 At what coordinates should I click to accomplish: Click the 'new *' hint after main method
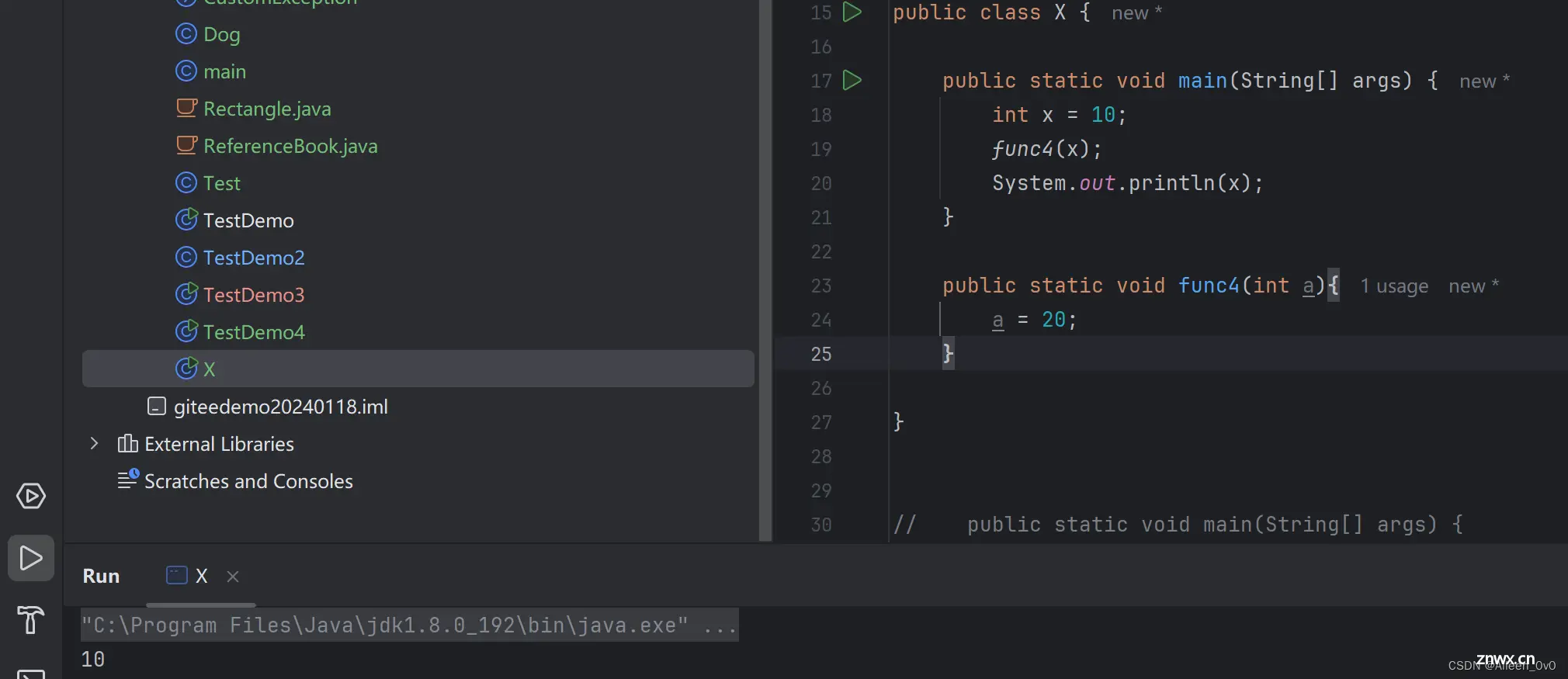point(1484,81)
